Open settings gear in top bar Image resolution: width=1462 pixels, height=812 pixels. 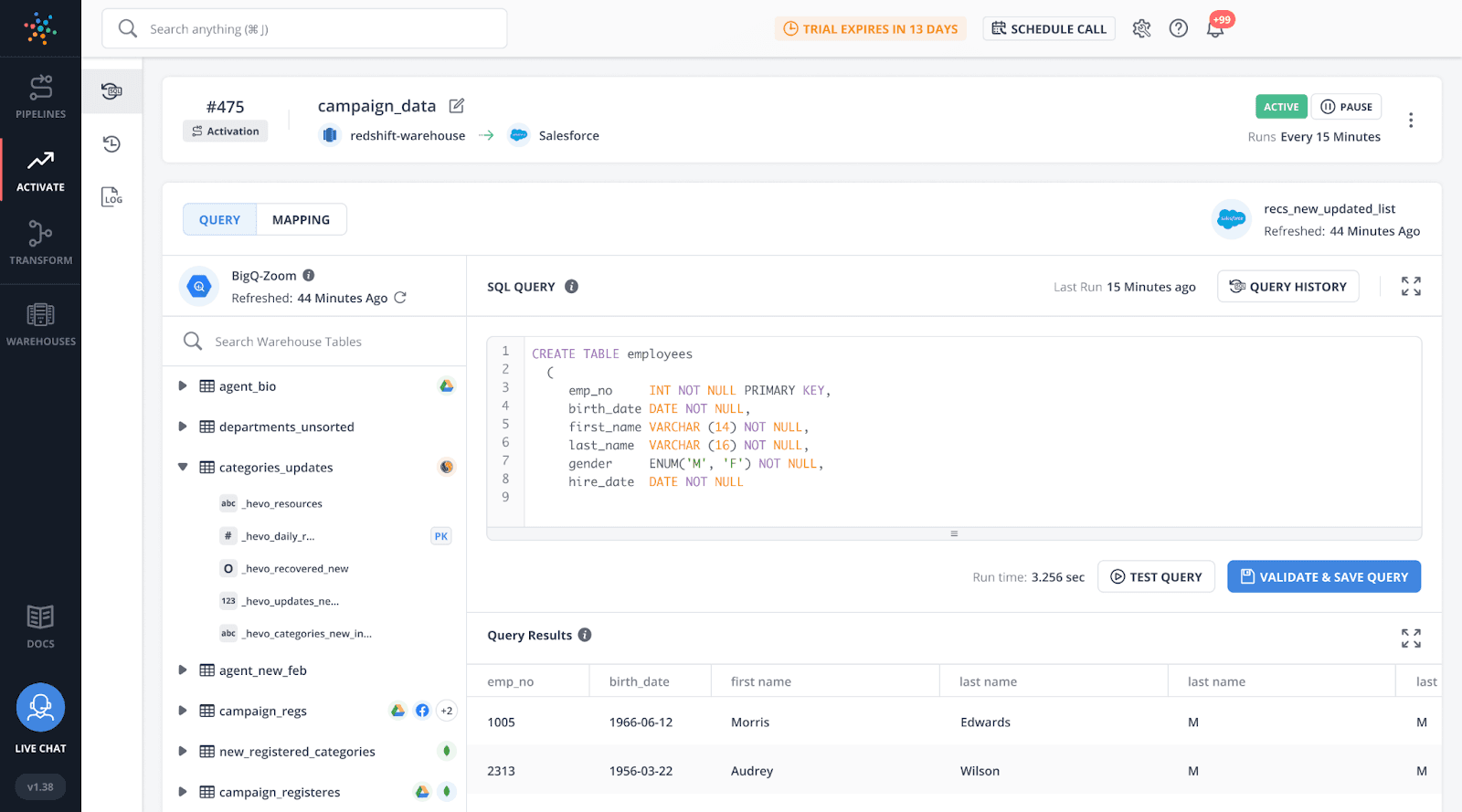point(1141,28)
